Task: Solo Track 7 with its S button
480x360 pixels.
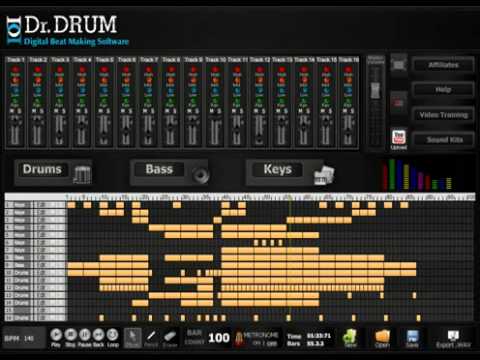Action: [x=152, y=111]
